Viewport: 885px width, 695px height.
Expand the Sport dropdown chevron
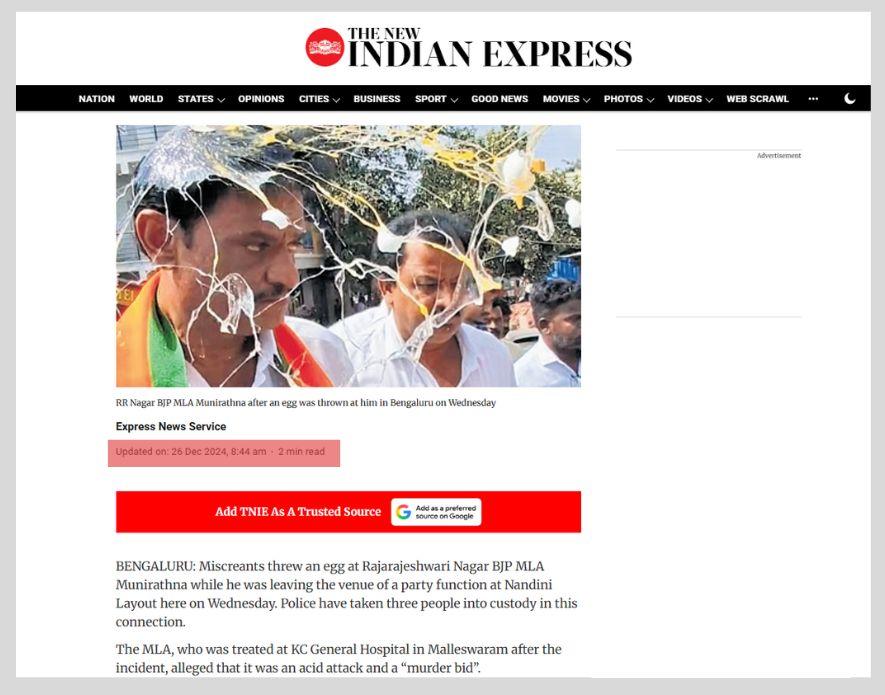tap(454, 100)
